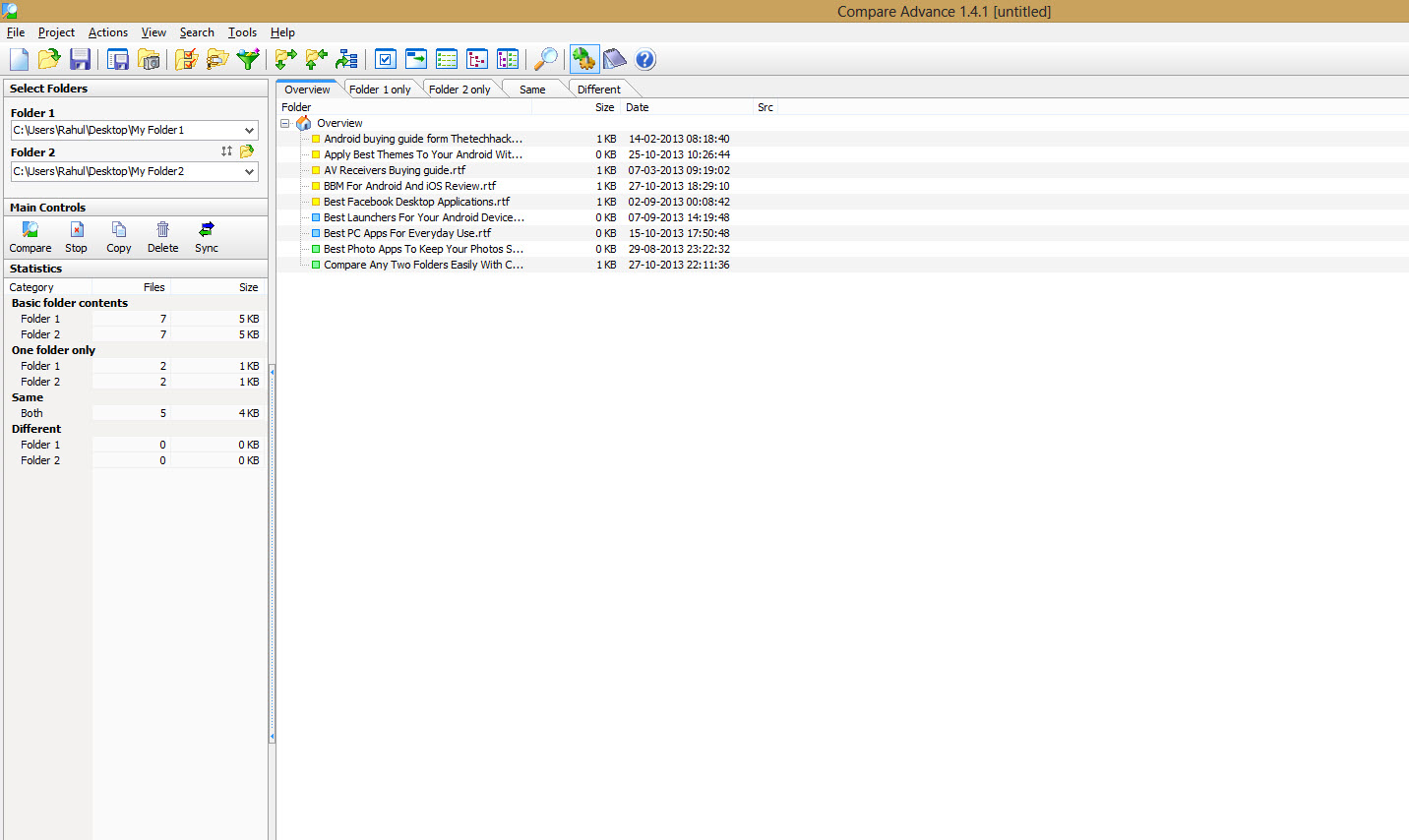Viewport: 1409px width, 840px height.
Task: Select 'BBM For Android And iOS Review.rtf' file
Action: 409,186
